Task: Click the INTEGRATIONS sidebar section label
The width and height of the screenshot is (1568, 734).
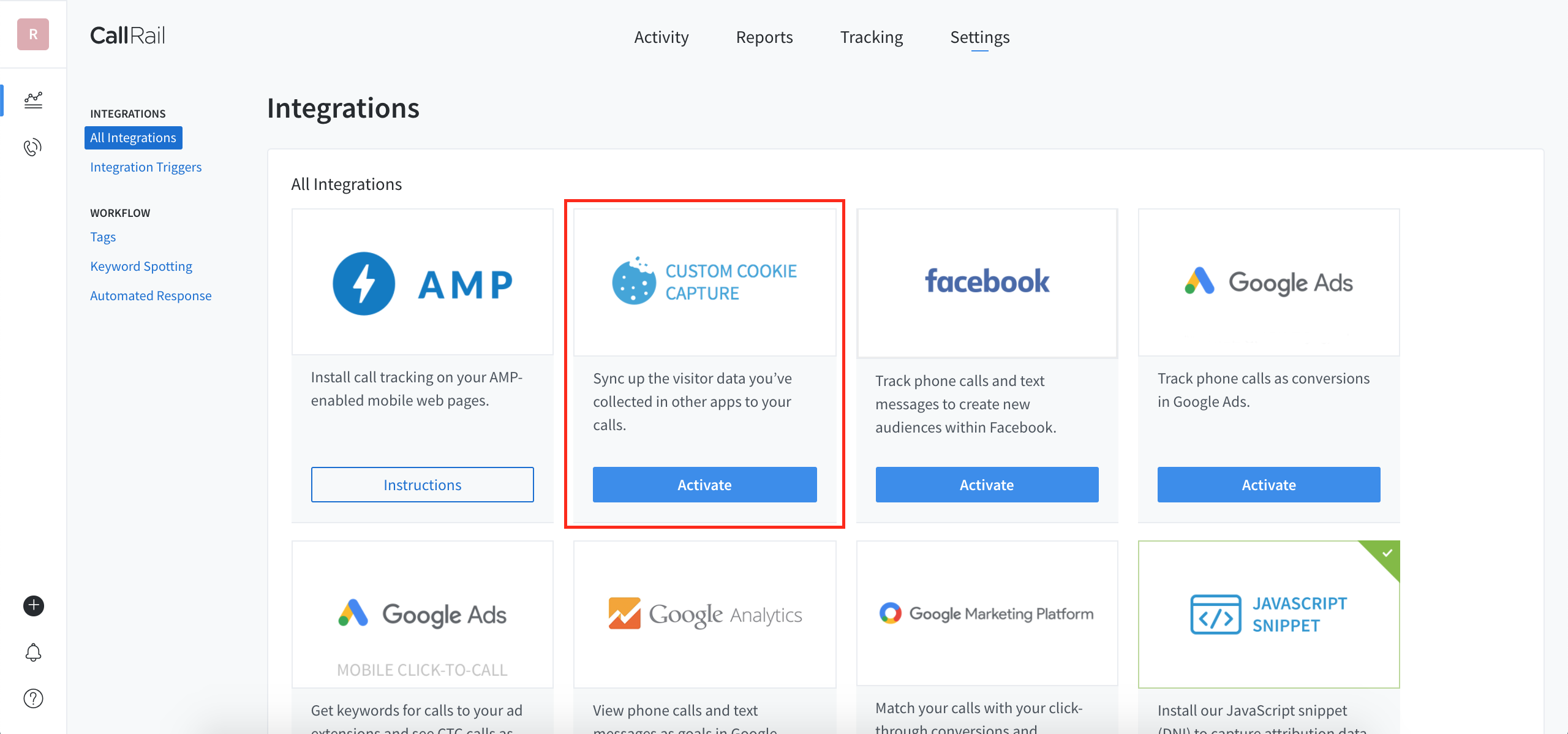Action: (128, 114)
